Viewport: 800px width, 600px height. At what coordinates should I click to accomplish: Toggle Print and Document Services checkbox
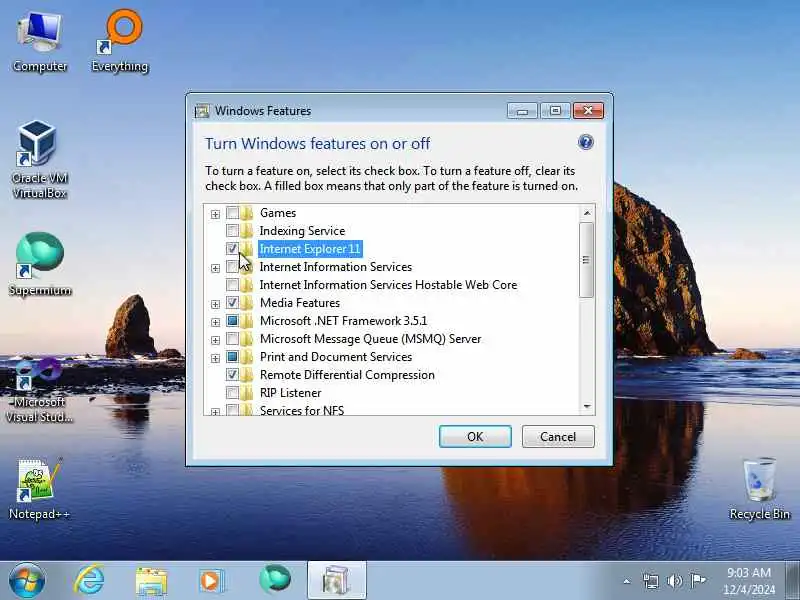(x=232, y=356)
